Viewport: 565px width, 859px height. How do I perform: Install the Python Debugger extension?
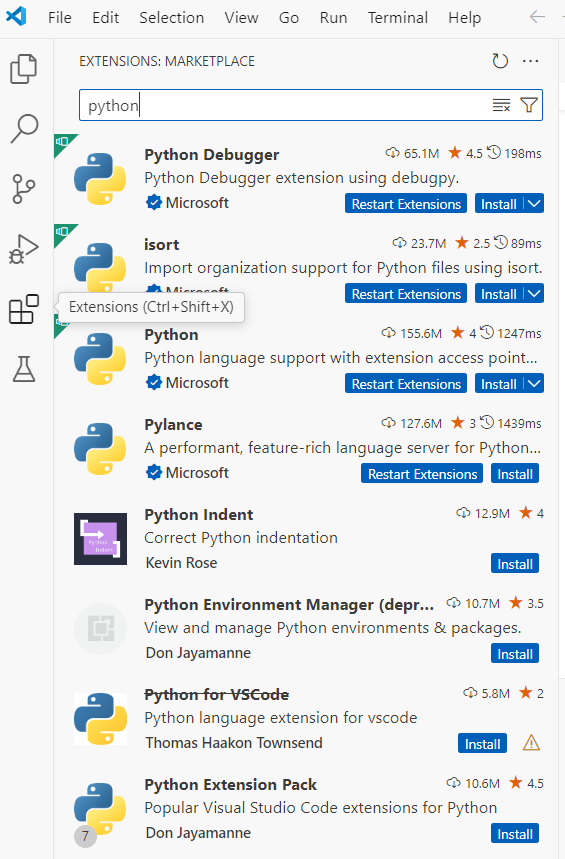tap(499, 204)
